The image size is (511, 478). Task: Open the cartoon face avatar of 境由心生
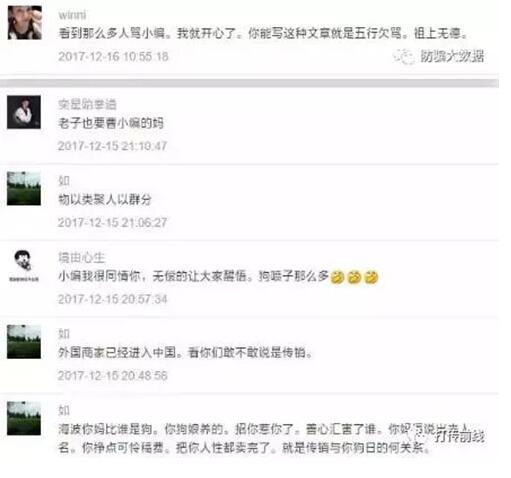click(x=23, y=265)
